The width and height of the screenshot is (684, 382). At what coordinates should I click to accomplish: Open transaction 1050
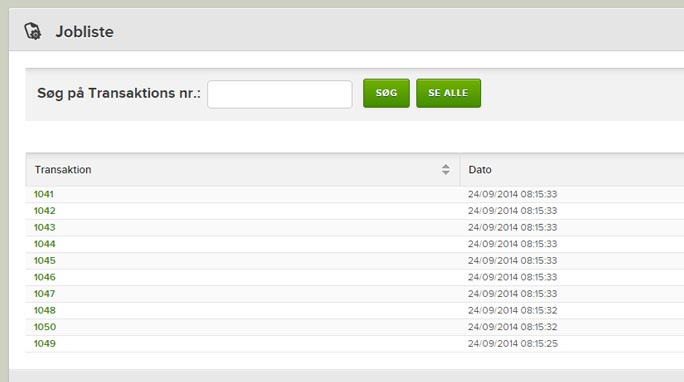coord(45,327)
